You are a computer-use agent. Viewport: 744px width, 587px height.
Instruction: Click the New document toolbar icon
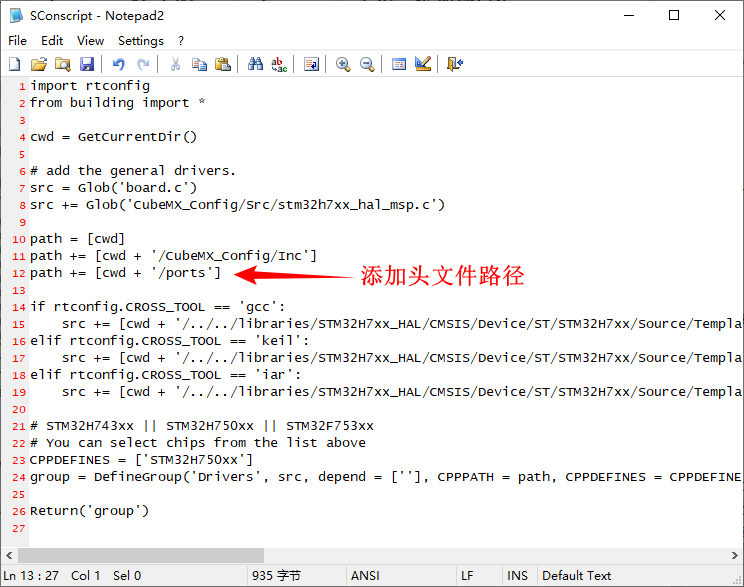[14, 64]
